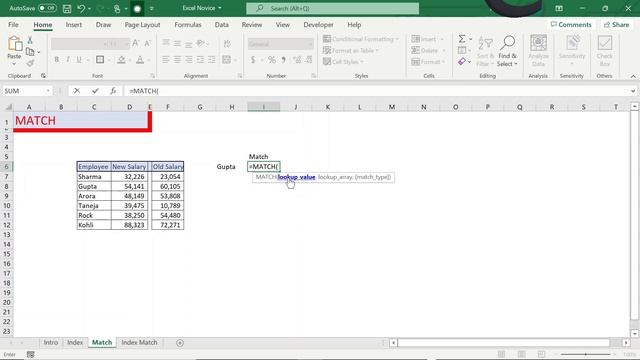The image size is (640, 360).
Task: Open Sort & Filter menu
Action: click(485, 51)
